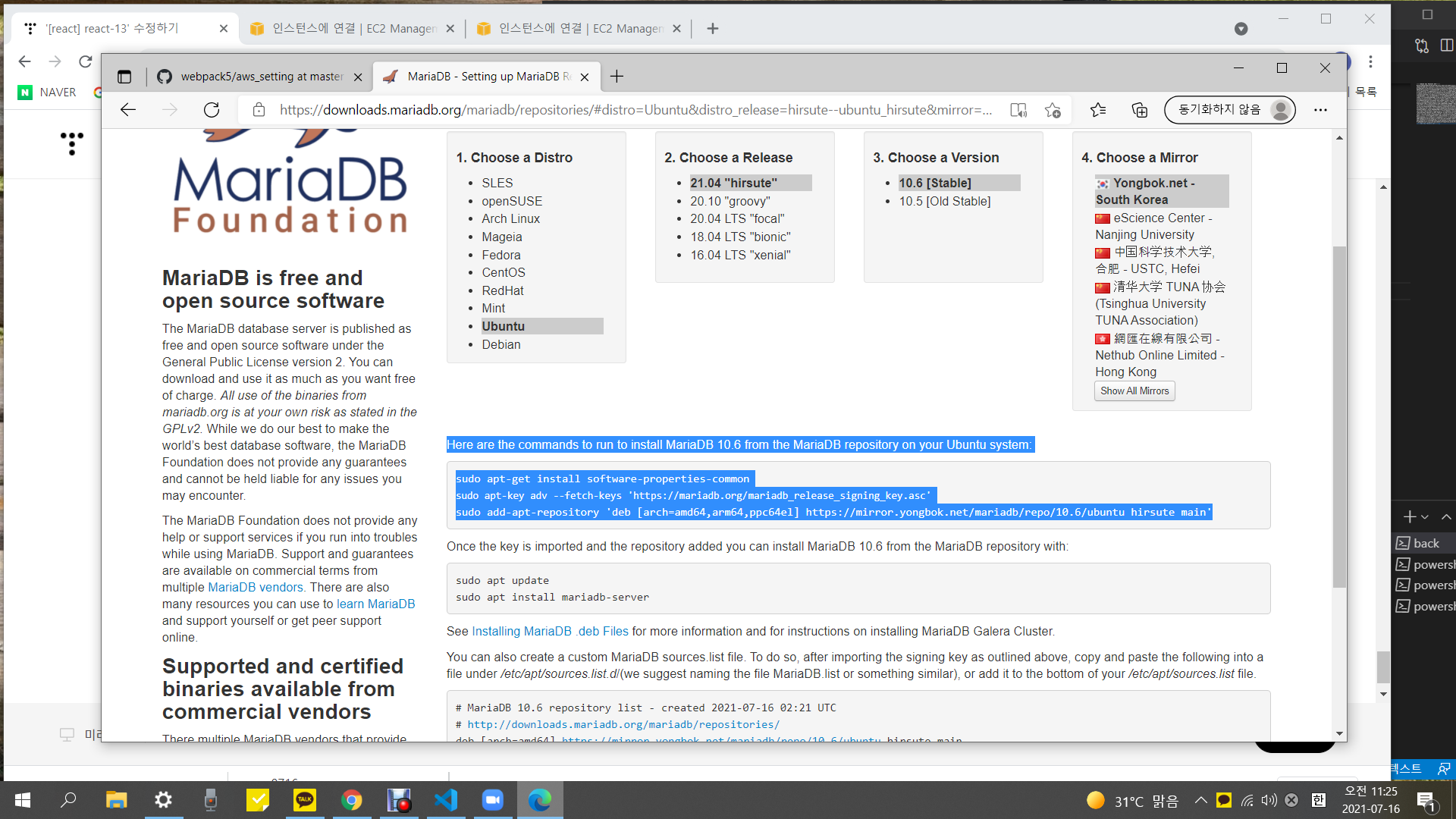The height and width of the screenshot is (819, 1456).
Task: Click the address bar URL field
Action: (635, 110)
